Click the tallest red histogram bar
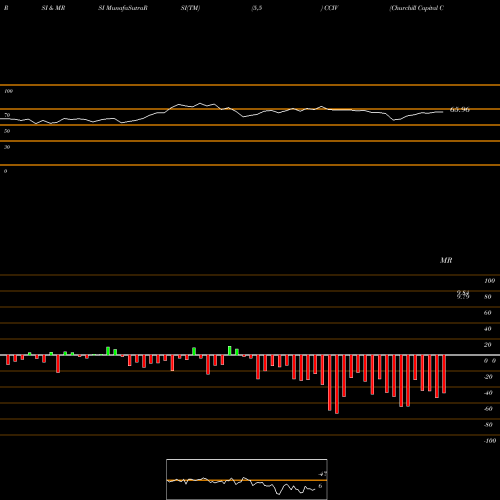The height and width of the screenshot is (500, 500). (x=337, y=384)
